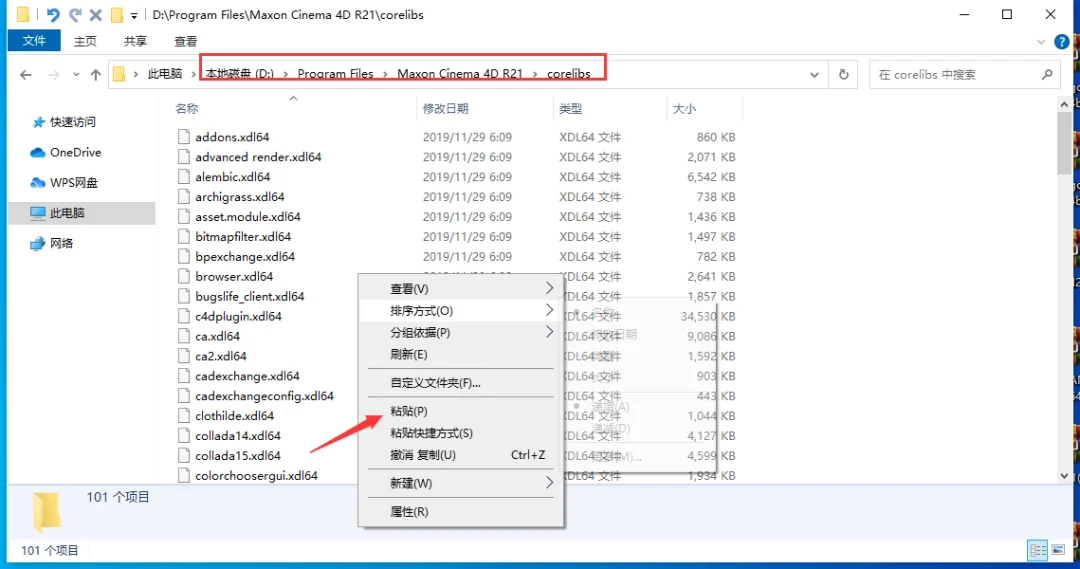Click the undo icon in title bar

(x=53, y=14)
